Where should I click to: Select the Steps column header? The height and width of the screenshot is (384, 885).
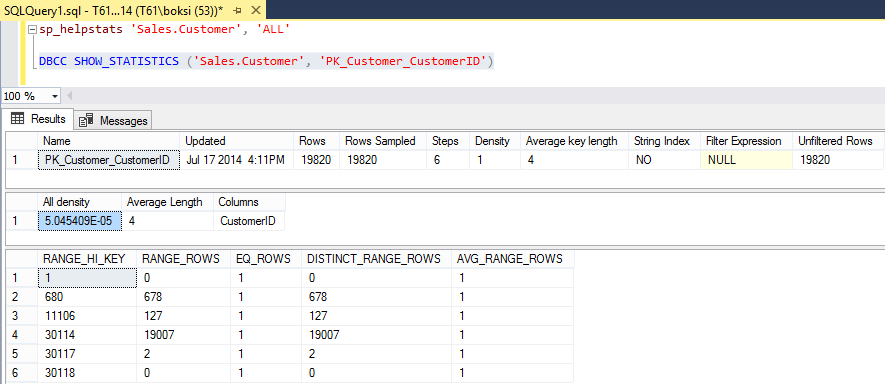449,141
